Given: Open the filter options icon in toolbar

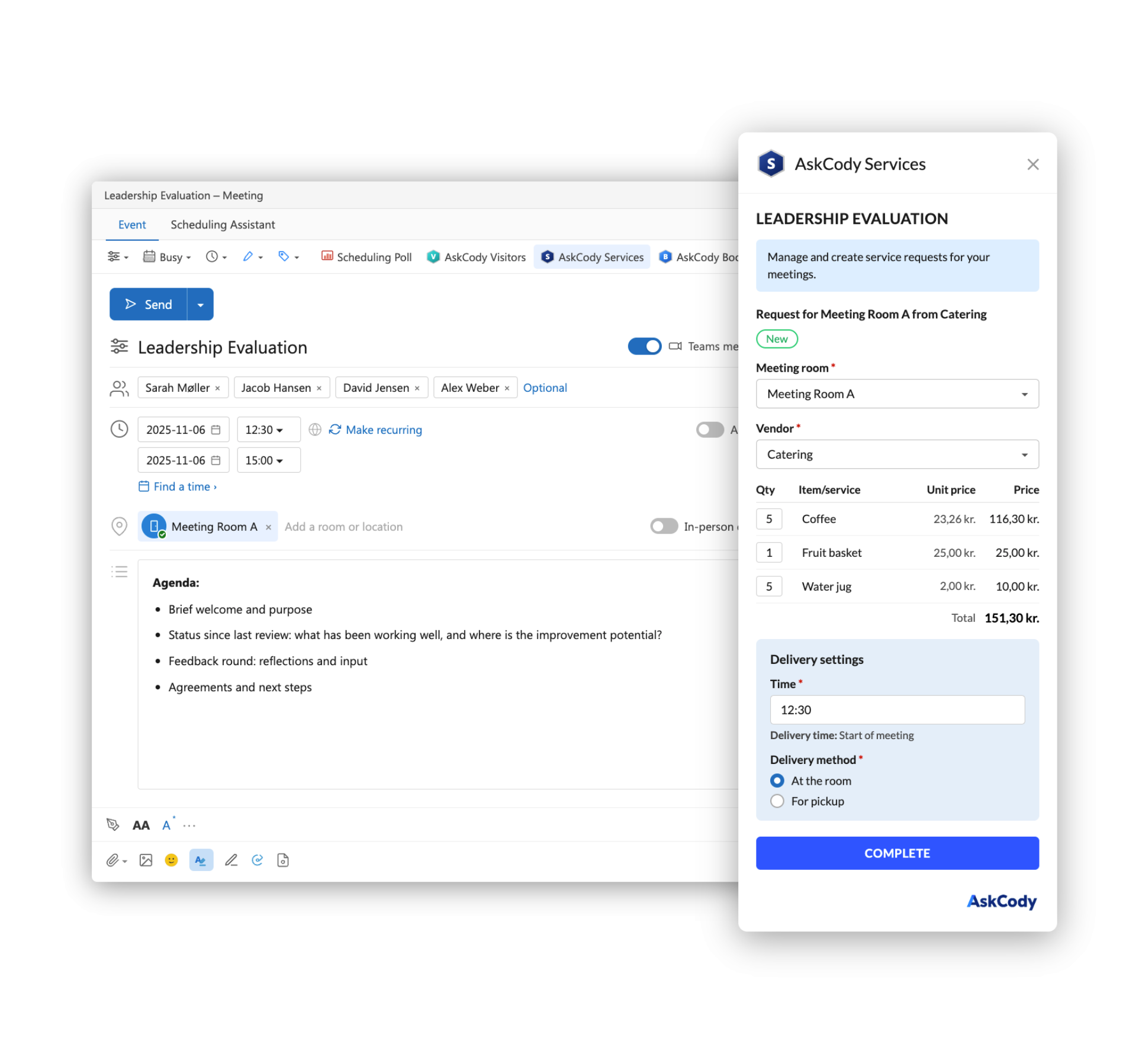Looking at the screenshot, I should point(117,257).
